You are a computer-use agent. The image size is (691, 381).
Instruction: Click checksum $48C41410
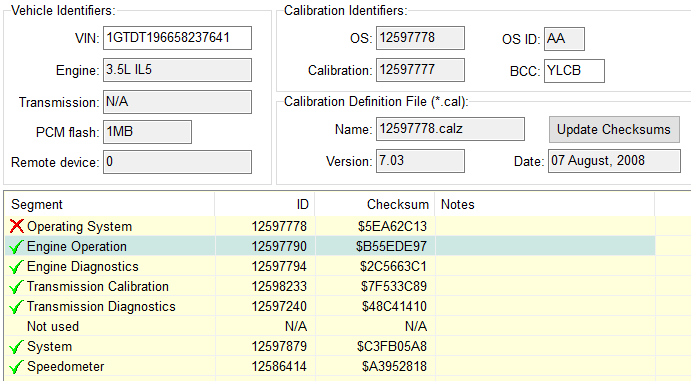coord(394,307)
